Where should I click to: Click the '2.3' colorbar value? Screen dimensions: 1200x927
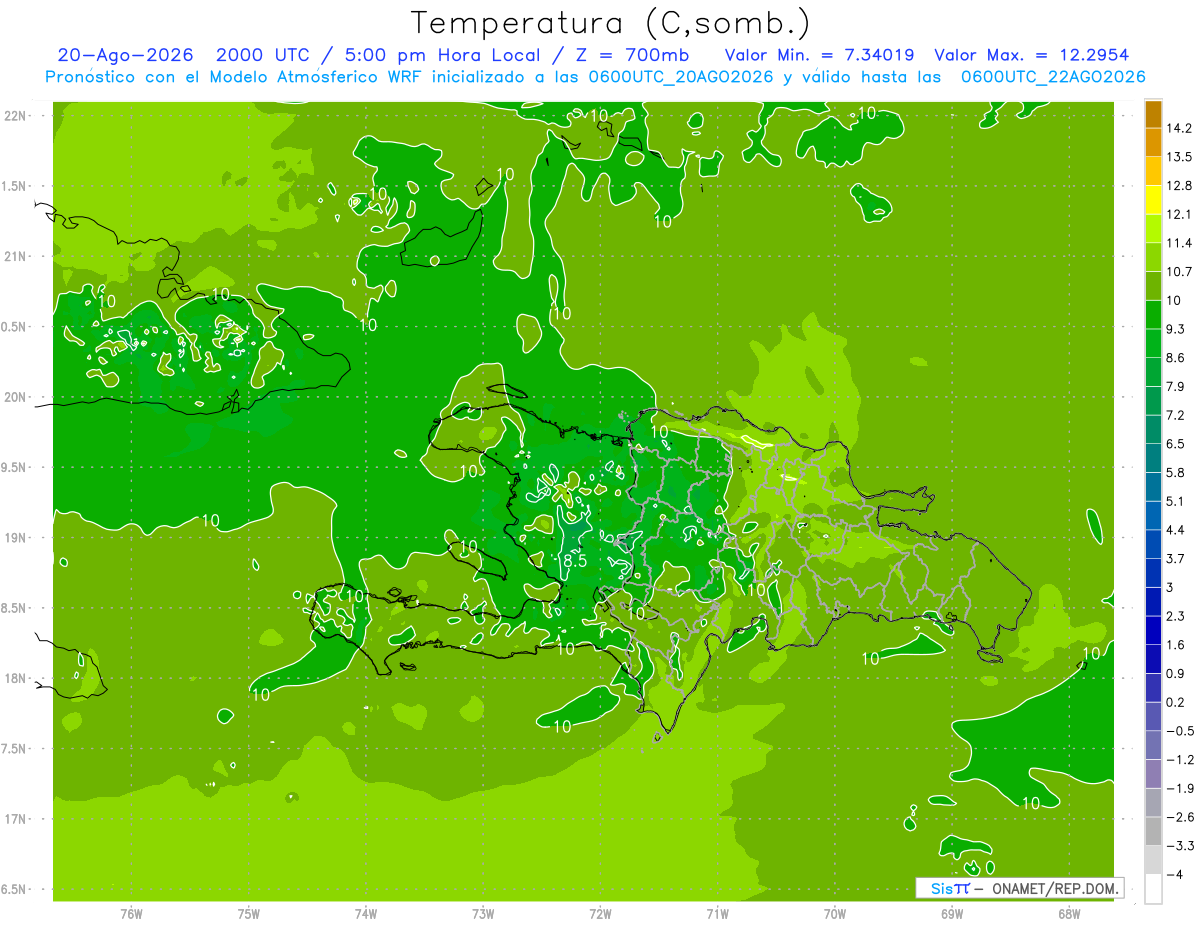click(1176, 616)
